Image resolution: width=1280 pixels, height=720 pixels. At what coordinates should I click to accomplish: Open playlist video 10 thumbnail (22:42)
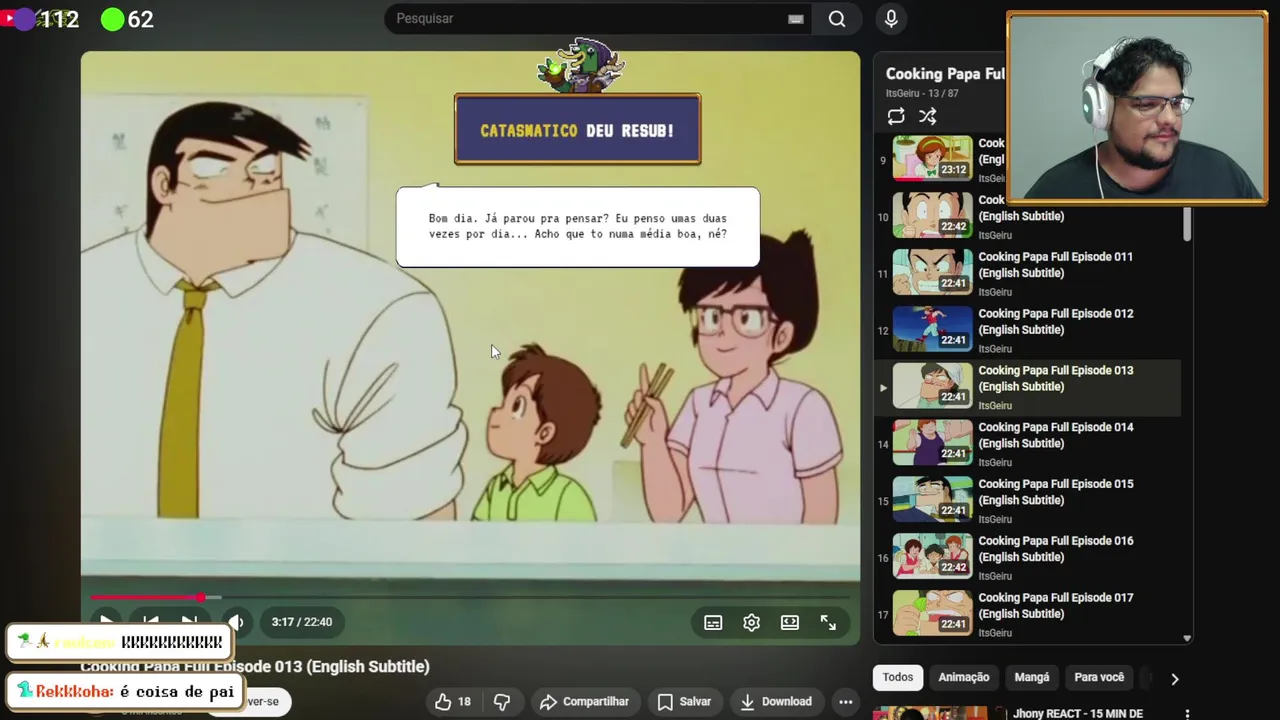pyautogui.click(x=932, y=215)
